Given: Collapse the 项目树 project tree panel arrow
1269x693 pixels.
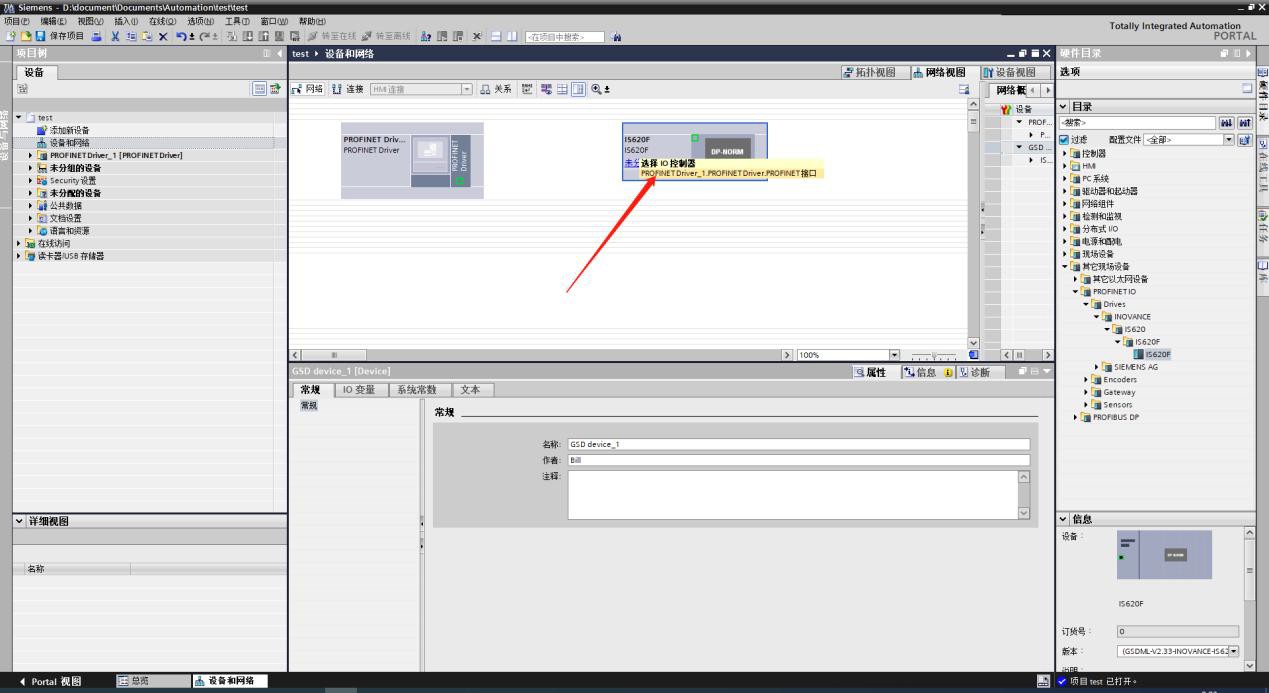Looking at the screenshot, I should pyautogui.click(x=279, y=52).
